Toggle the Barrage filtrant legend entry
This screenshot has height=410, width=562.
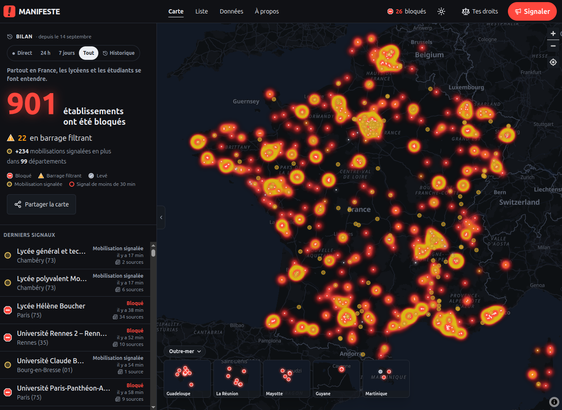[x=60, y=176]
